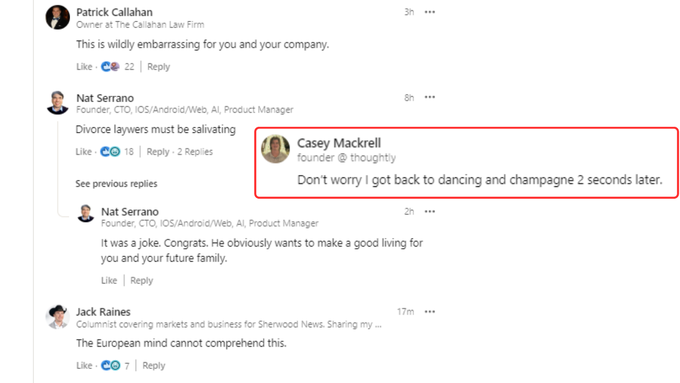Image resolution: width=680 pixels, height=383 pixels.
Task: Like the 'It was a joke' reply
Action: (x=109, y=280)
